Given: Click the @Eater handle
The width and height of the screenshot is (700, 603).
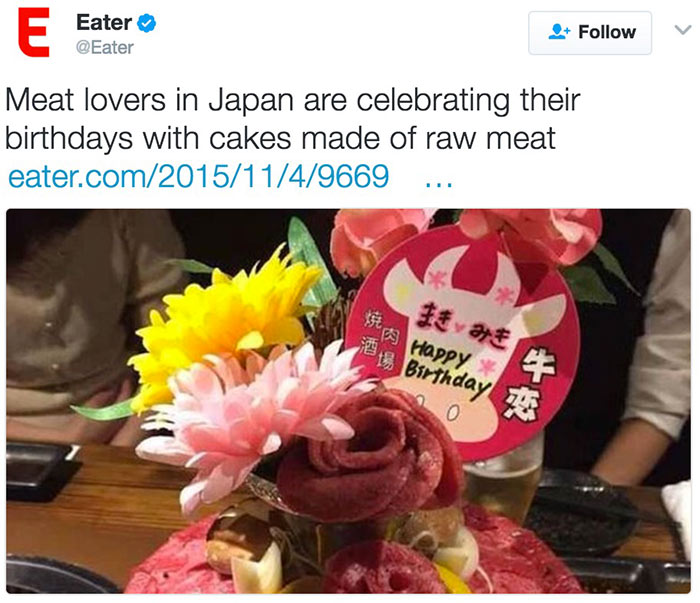Looking at the screenshot, I should 105,47.
